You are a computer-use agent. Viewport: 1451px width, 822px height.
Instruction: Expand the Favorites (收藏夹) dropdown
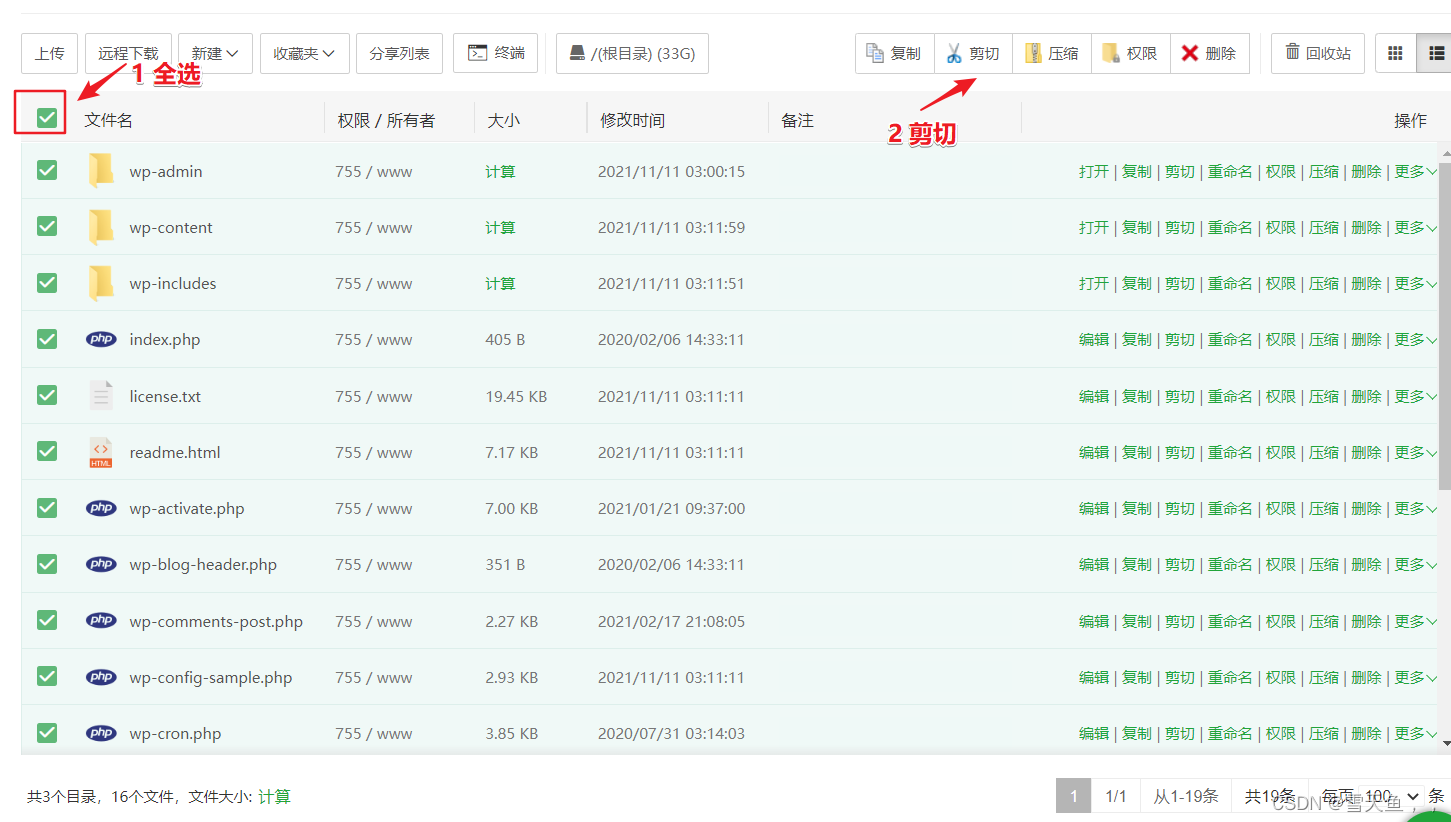click(304, 53)
